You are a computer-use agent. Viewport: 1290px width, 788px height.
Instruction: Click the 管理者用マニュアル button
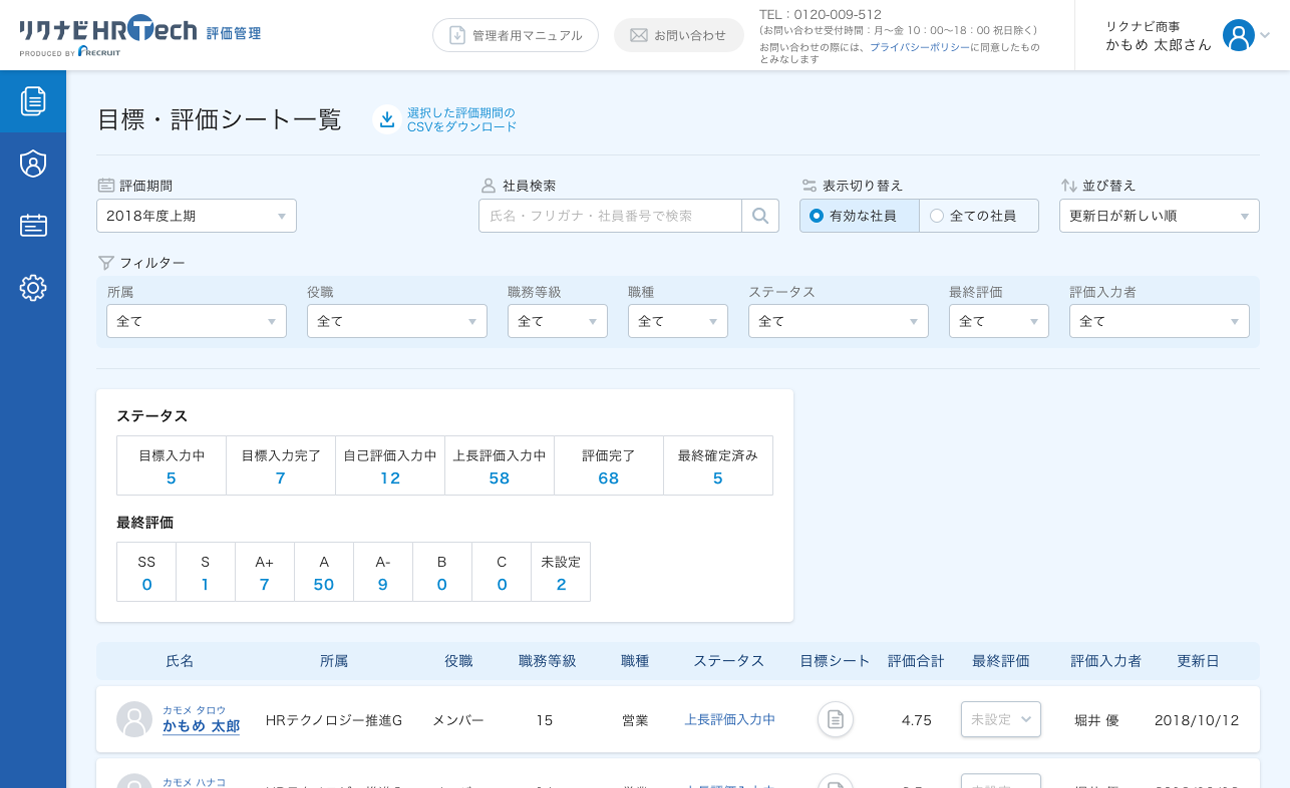[x=515, y=35]
